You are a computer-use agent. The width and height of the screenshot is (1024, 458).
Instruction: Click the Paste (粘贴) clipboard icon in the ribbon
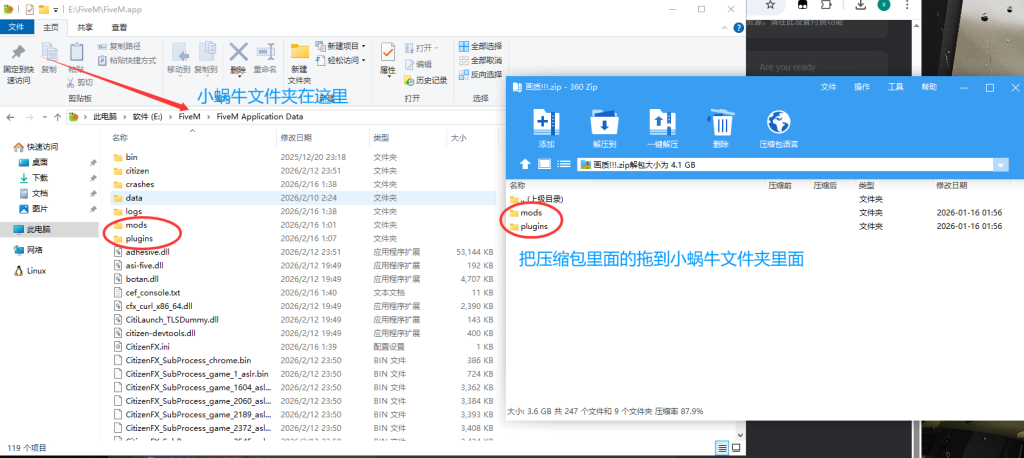point(76,53)
